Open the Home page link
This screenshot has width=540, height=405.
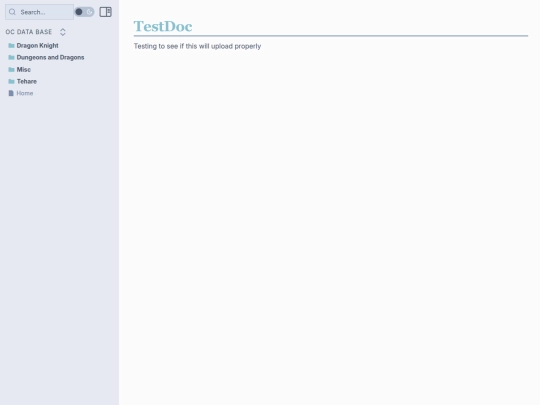point(25,93)
